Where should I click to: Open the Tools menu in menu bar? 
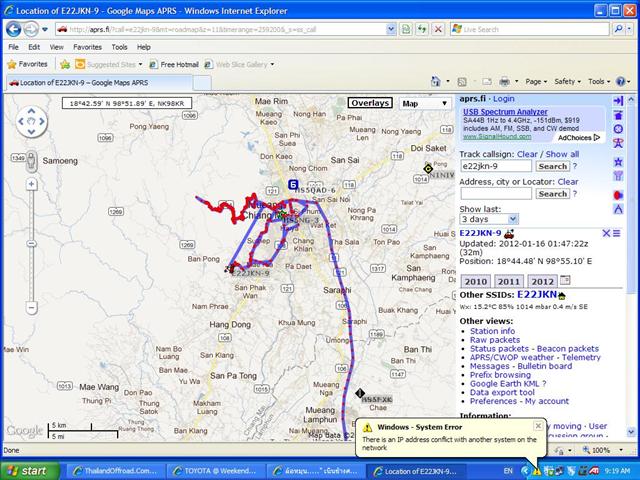(119, 47)
